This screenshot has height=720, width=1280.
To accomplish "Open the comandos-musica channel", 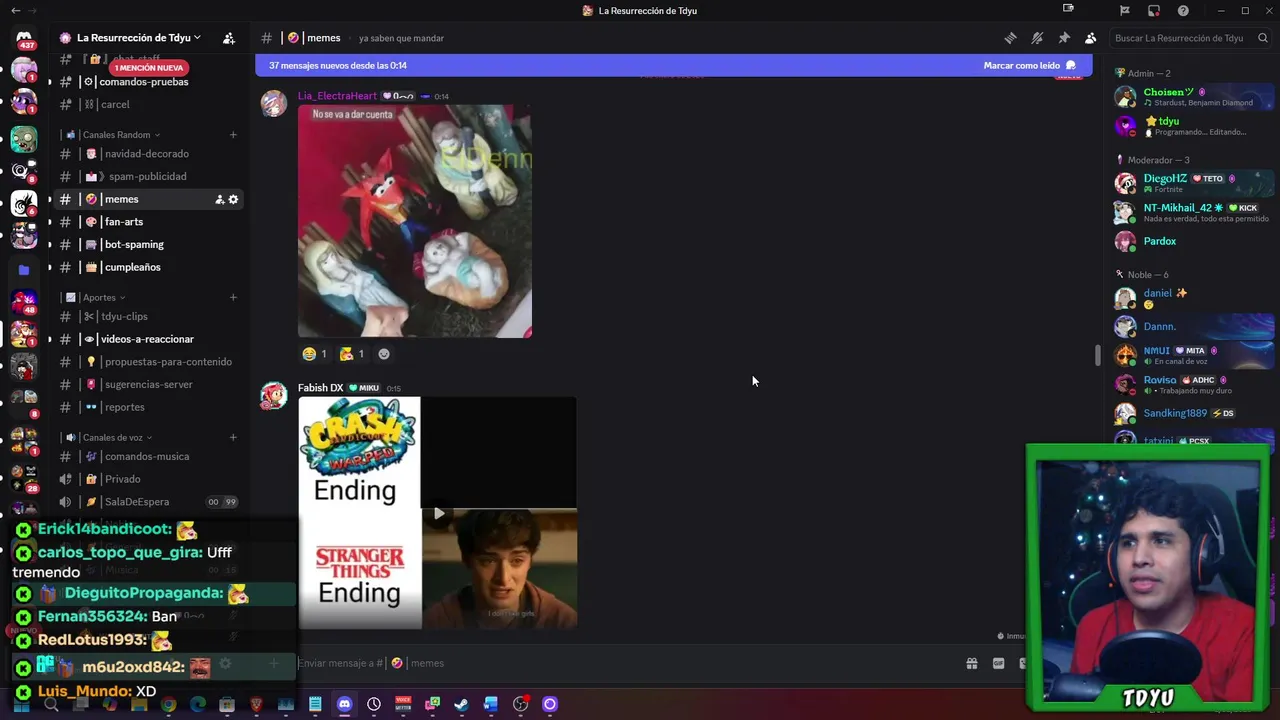I will coord(148,456).
